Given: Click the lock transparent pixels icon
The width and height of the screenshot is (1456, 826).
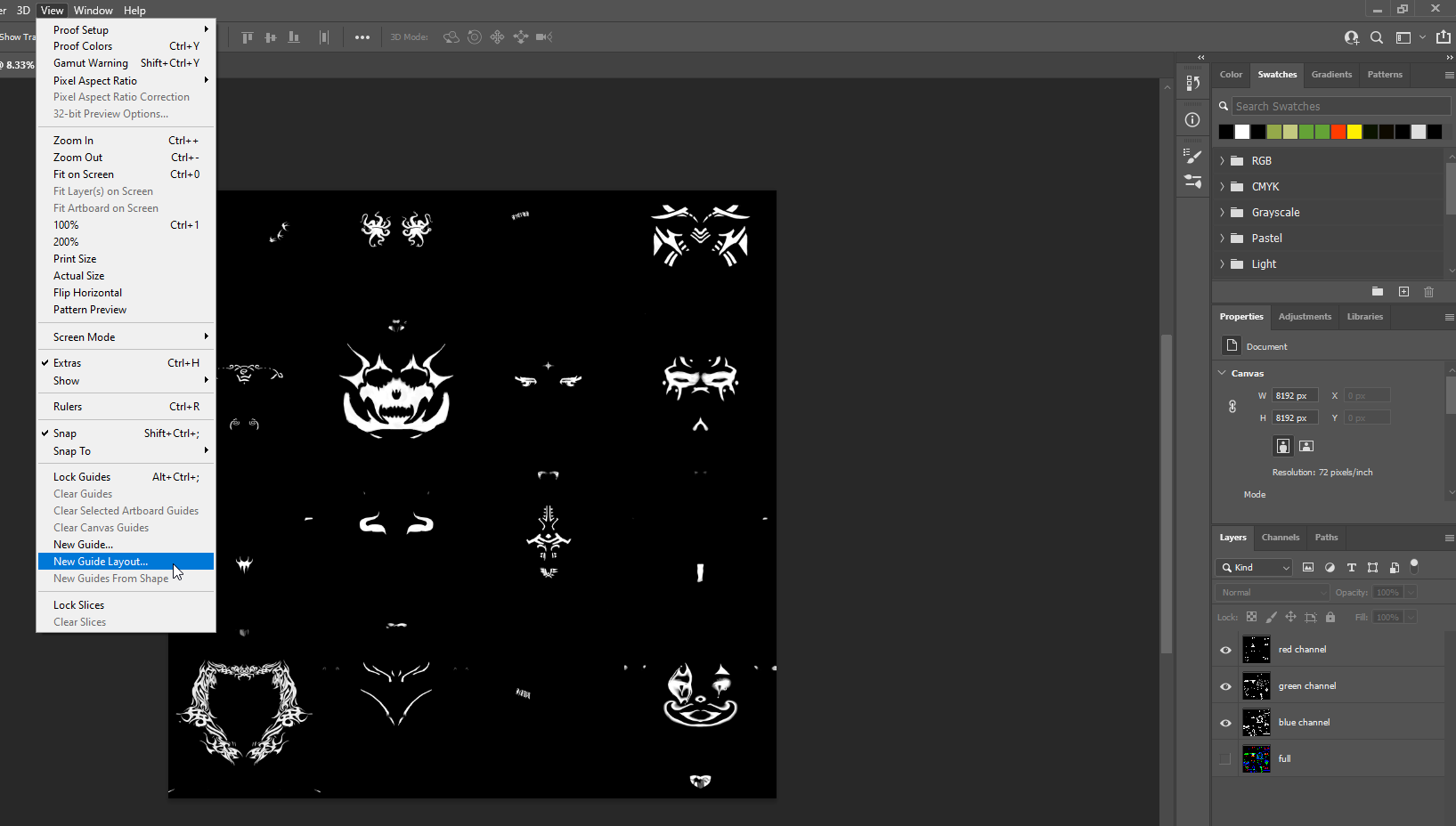Looking at the screenshot, I should pos(1251,617).
